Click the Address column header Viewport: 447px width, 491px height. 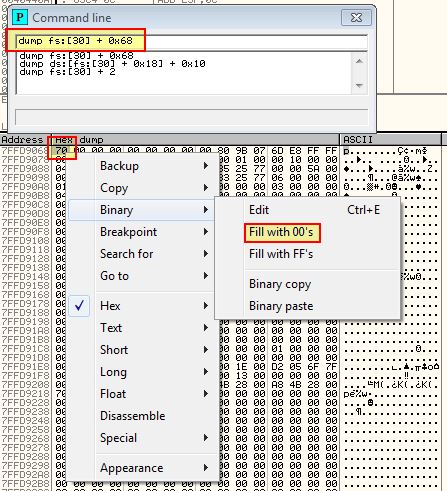[25, 140]
